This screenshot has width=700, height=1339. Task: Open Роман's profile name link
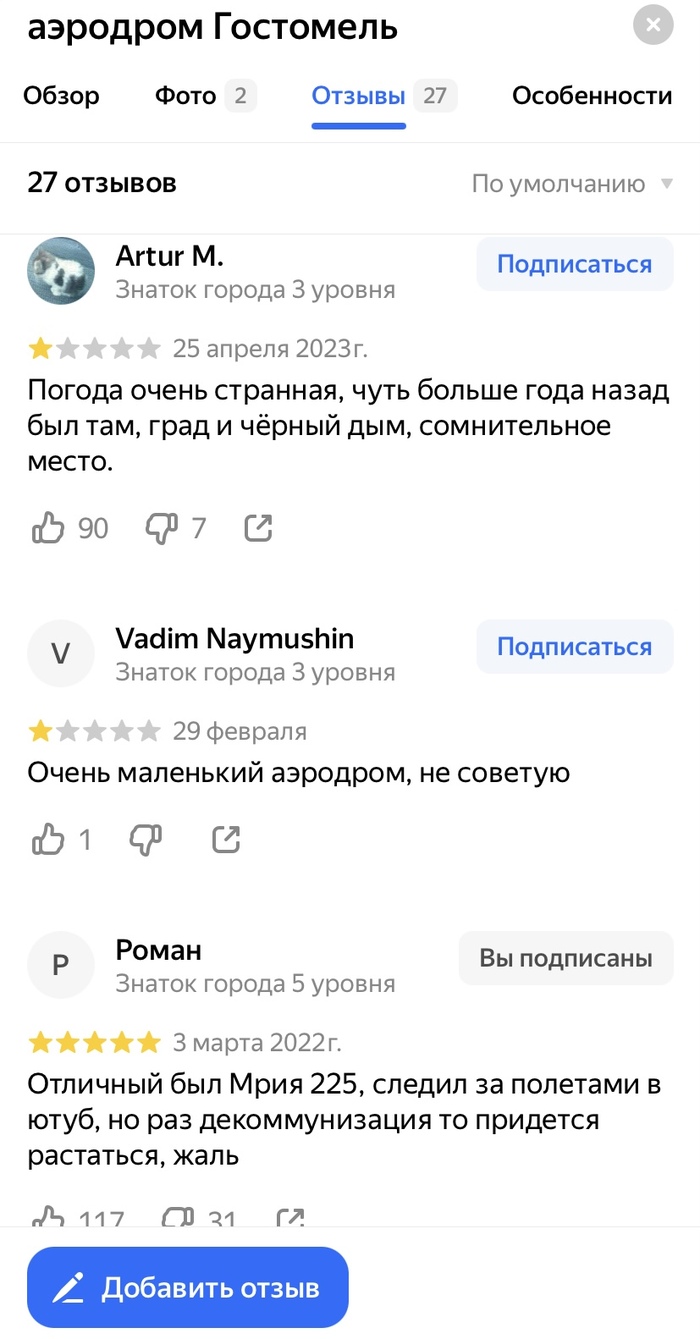[x=159, y=950]
